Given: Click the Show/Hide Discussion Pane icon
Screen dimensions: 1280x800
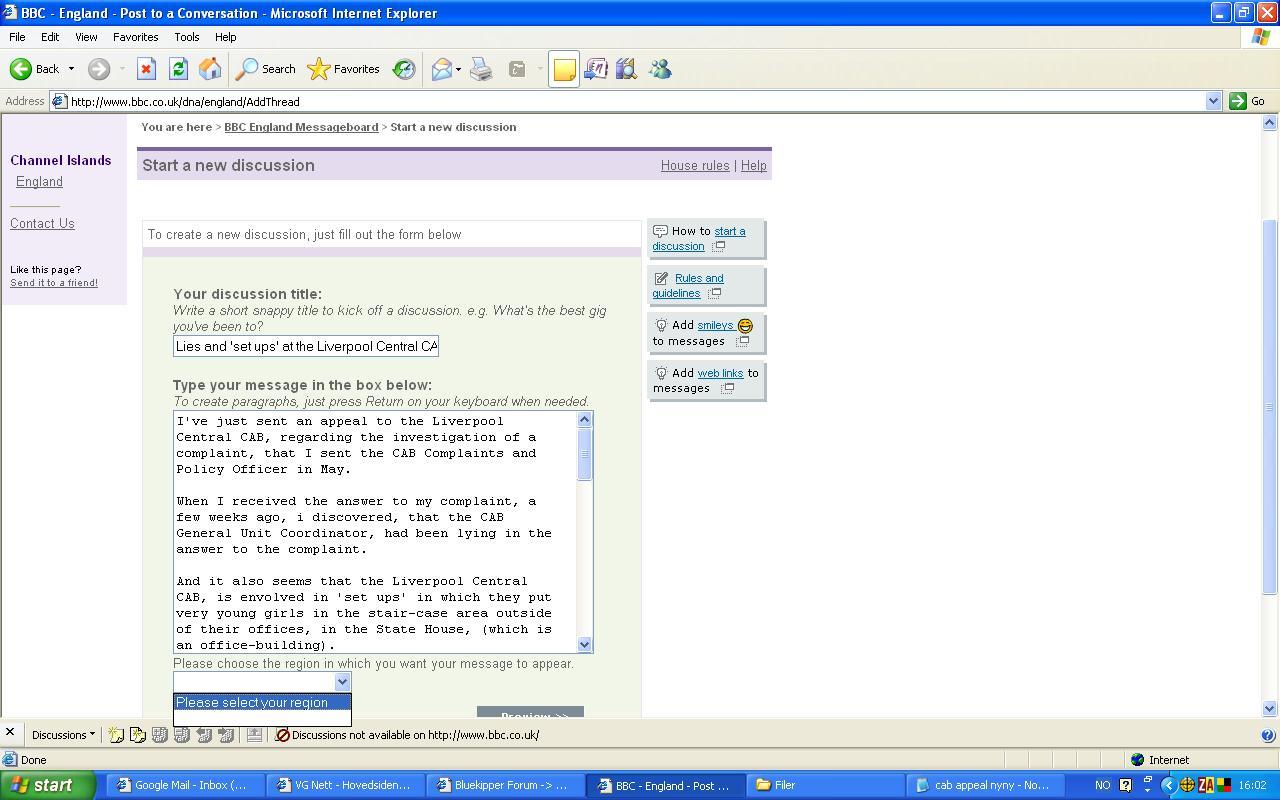Looking at the screenshot, I should click(254, 735).
